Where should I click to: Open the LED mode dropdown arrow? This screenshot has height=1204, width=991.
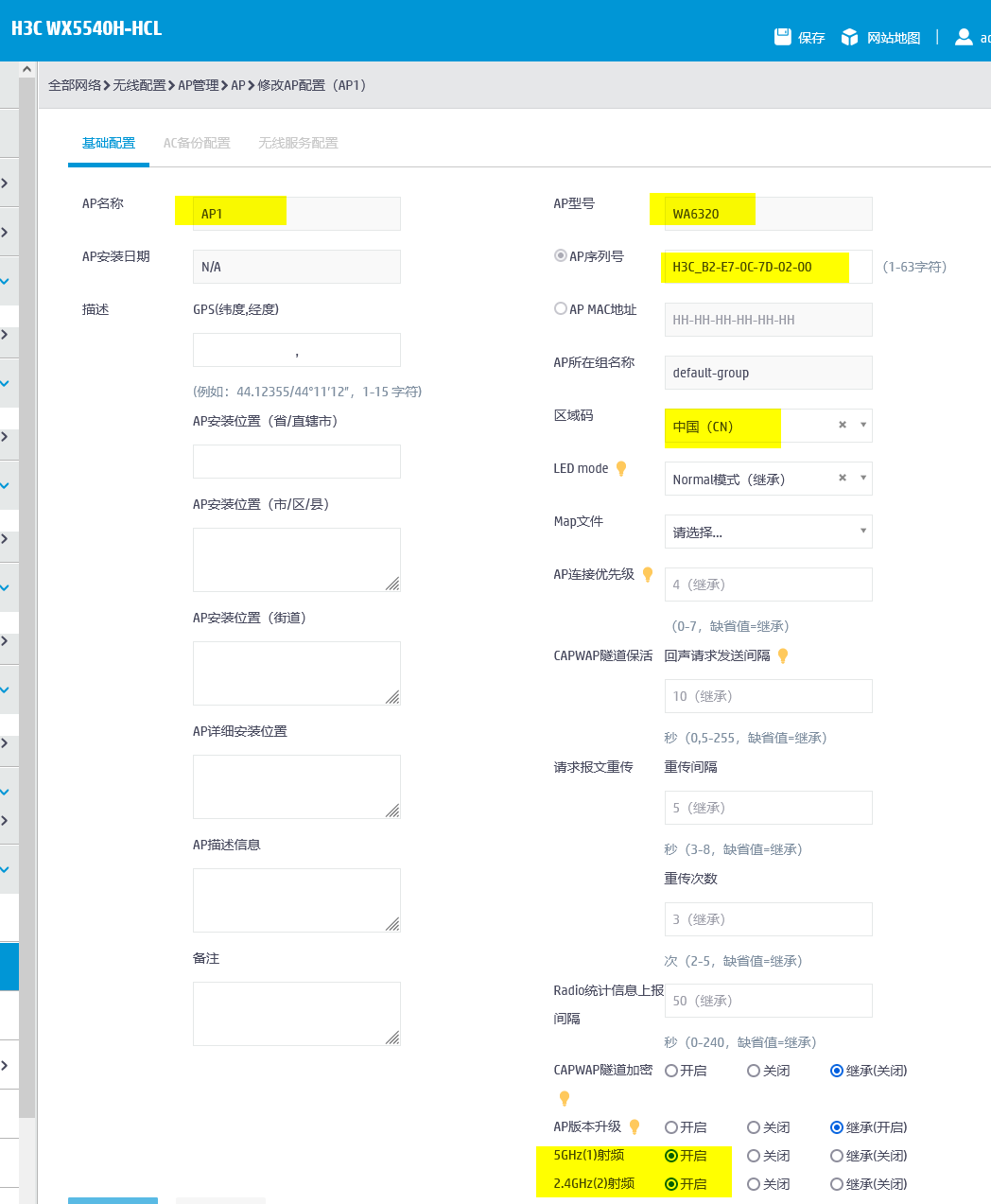tap(863, 479)
